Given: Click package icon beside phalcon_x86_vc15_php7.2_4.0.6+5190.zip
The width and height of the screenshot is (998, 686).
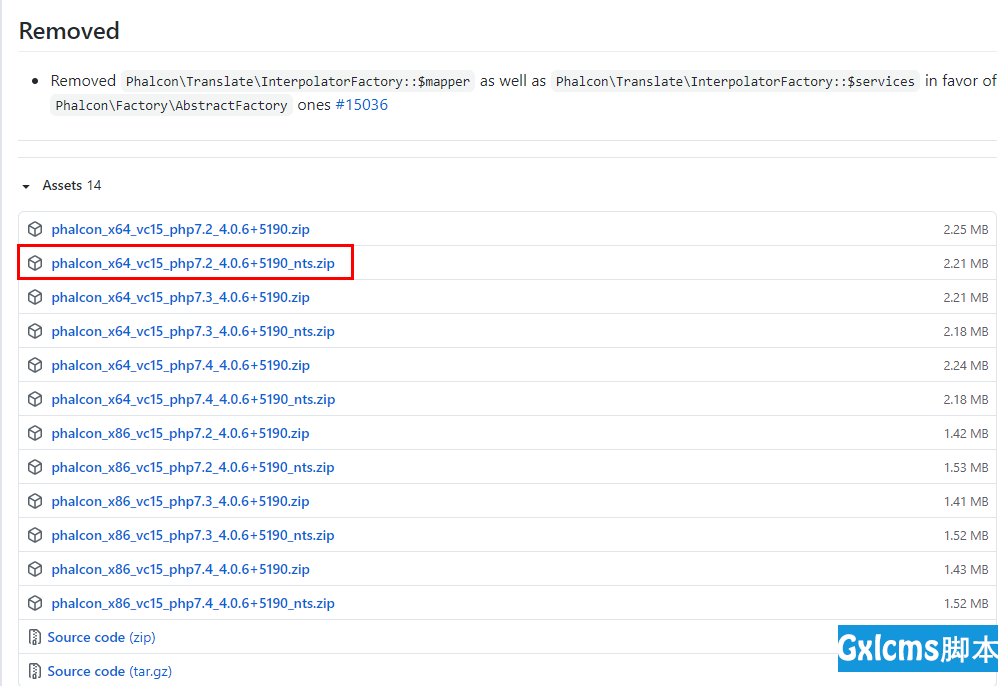Looking at the screenshot, I should [x=35, y=433].
